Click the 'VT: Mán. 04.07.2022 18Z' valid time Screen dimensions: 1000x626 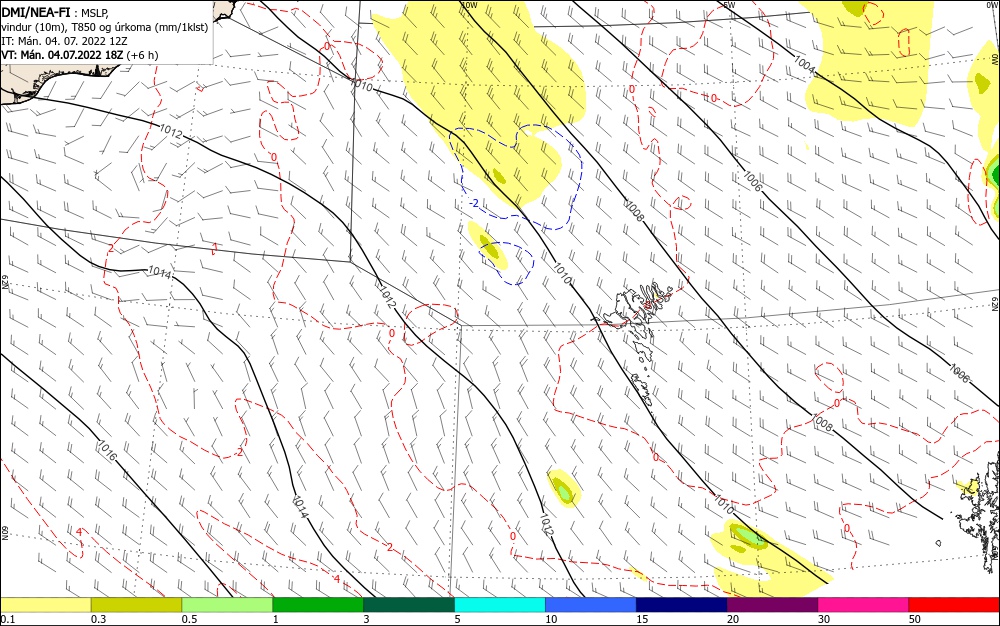[62, 55]
